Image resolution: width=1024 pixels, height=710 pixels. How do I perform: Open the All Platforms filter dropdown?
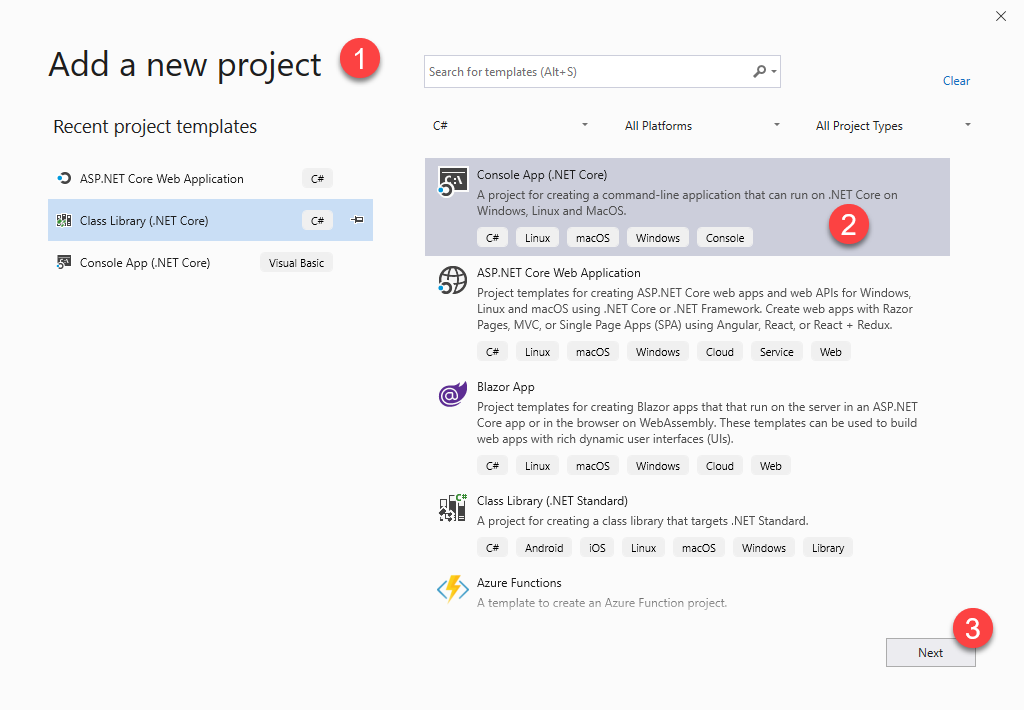pyautogui.click(x=702, y=125)
